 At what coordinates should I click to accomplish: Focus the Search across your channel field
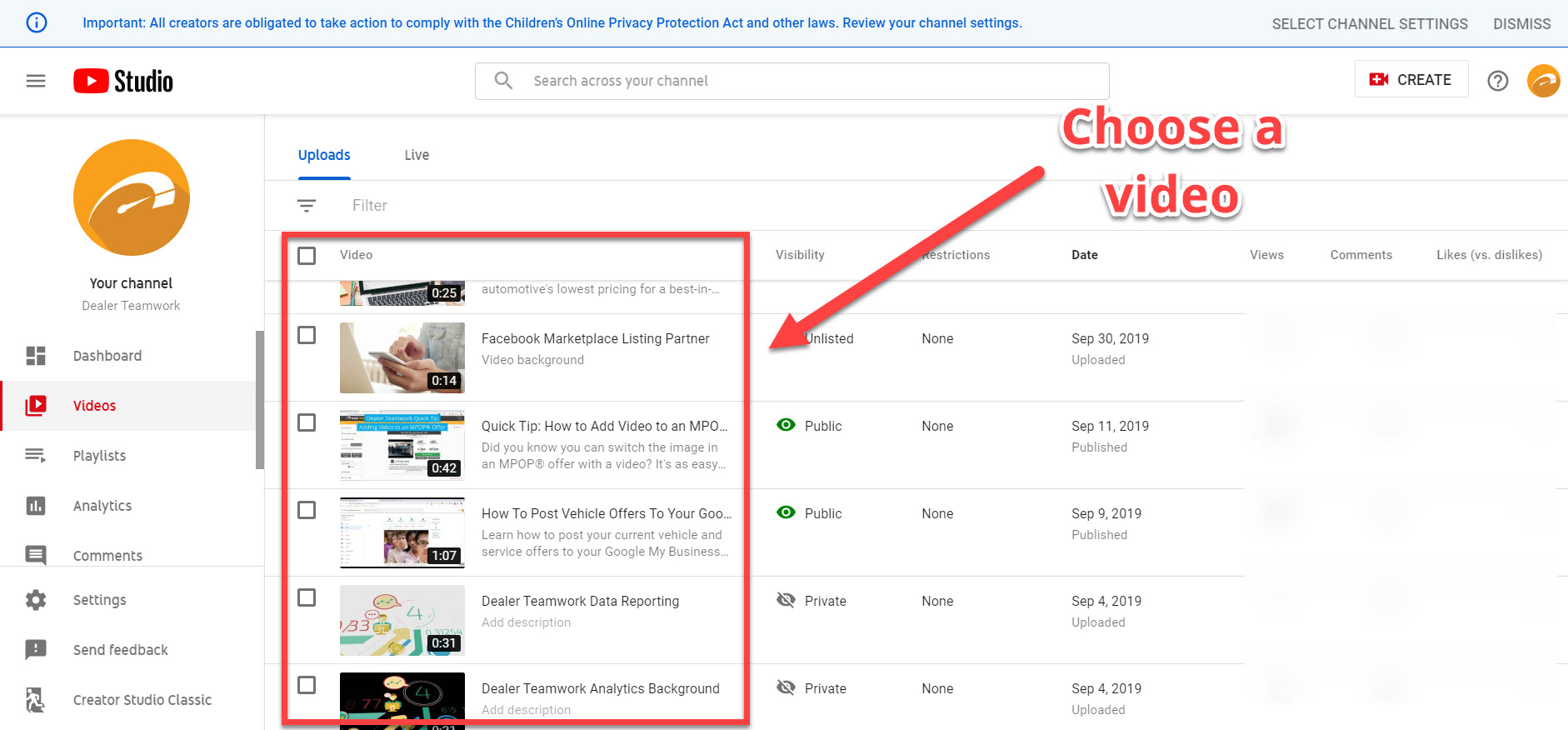[x=791, y=81]
